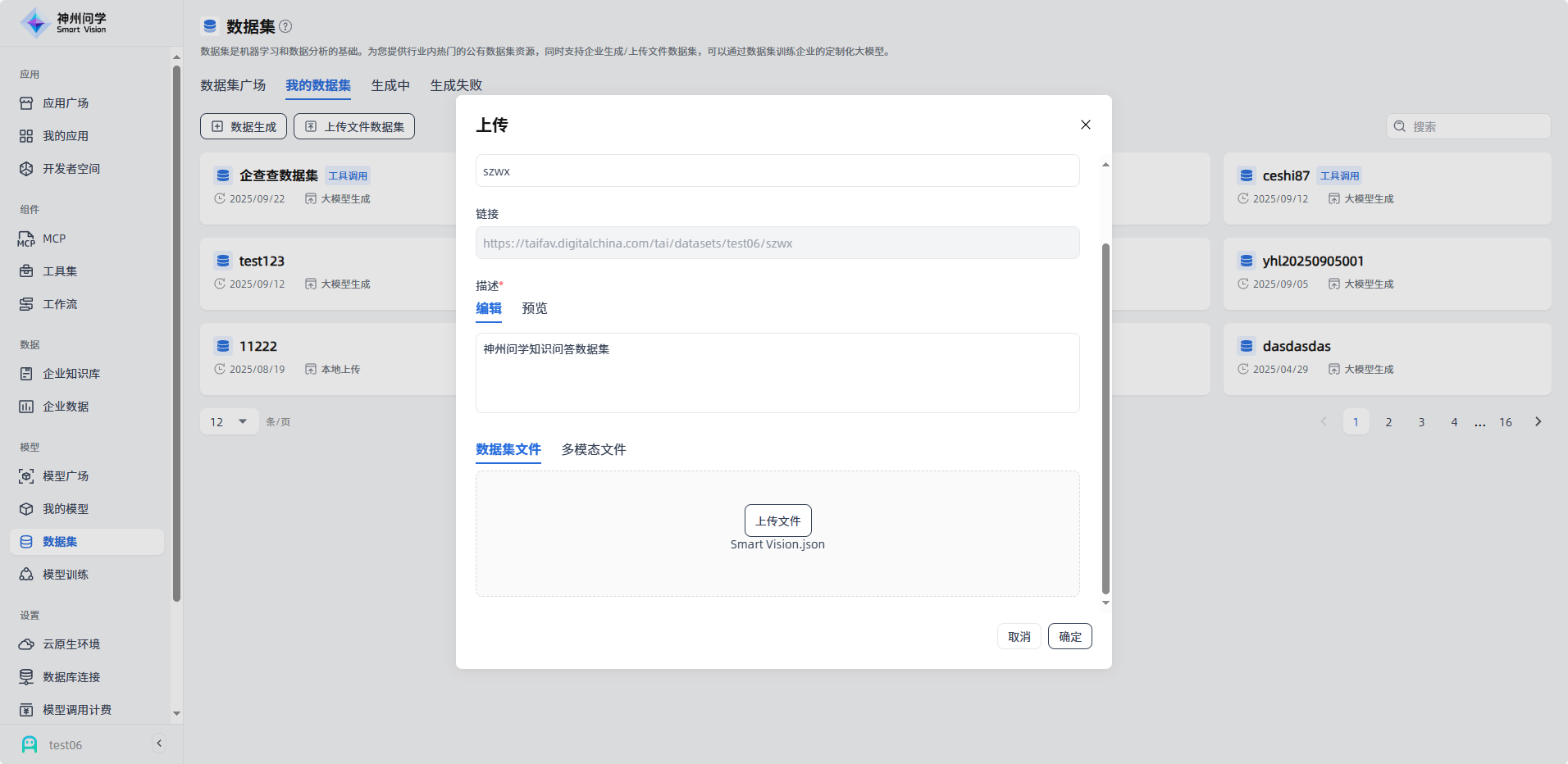Open the 12 per page dropdown
Screen dimensions: 1568x764
[x=229, y=422]
